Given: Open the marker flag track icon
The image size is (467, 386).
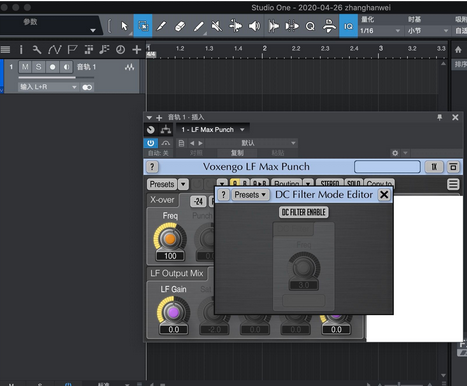Looking at the screenshot, I should (x=72, y=50).
